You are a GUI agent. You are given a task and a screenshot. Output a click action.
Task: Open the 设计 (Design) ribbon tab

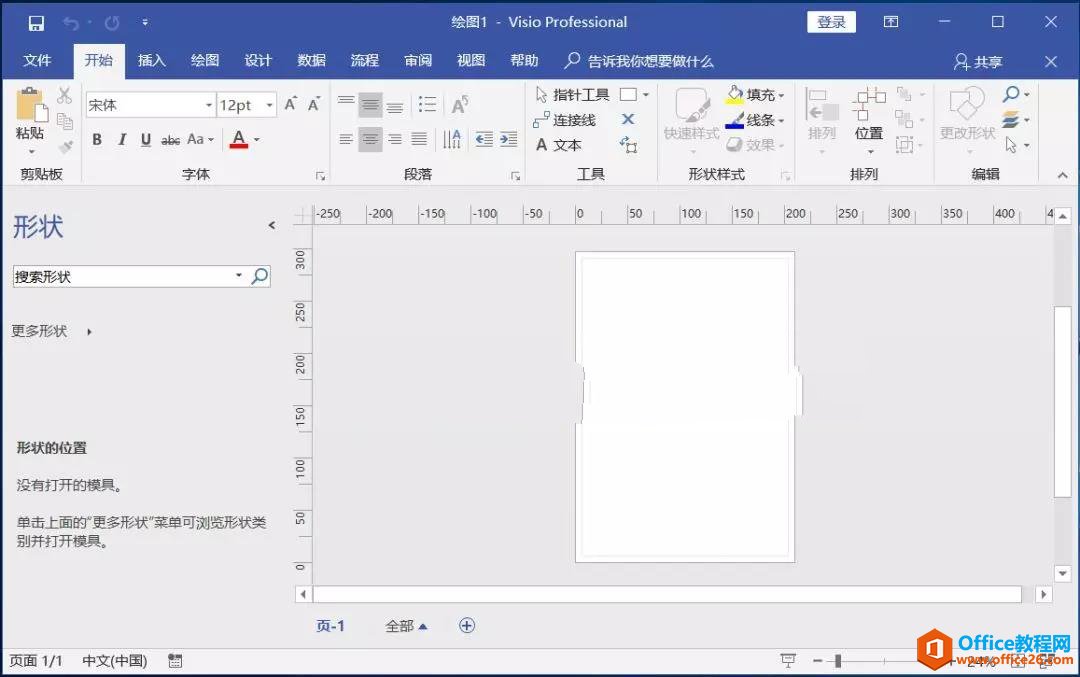click(x=258, y=60)
